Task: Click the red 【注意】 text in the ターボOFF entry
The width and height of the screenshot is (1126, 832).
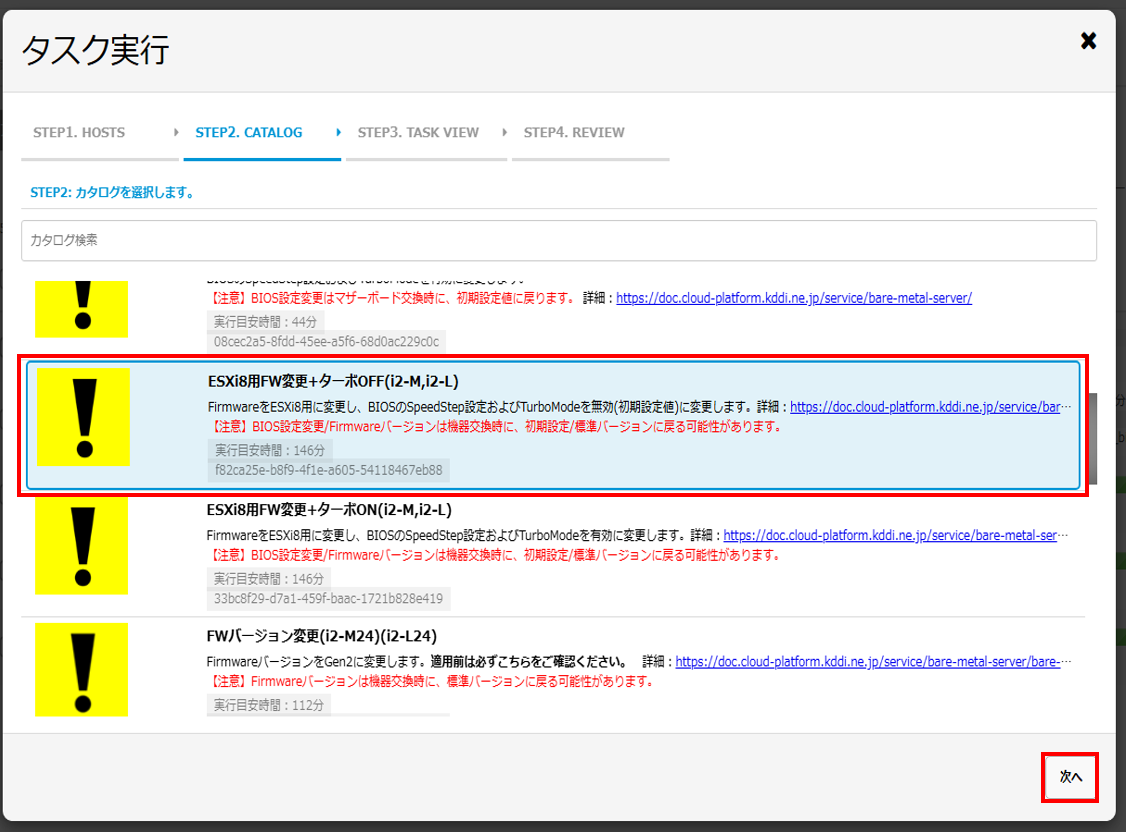Action: [495, 426]
